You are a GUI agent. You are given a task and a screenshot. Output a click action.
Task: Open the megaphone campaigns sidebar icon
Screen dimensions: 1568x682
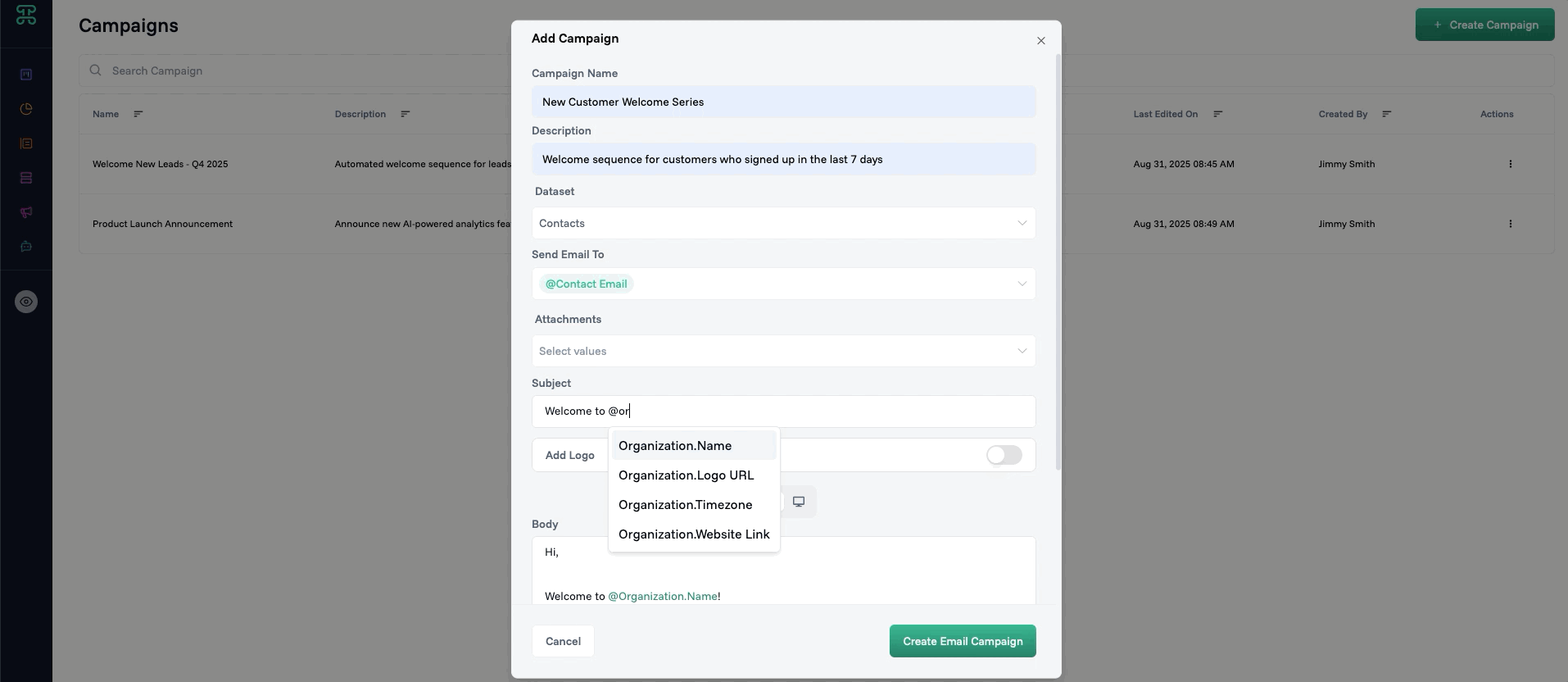tap(26, 212)
